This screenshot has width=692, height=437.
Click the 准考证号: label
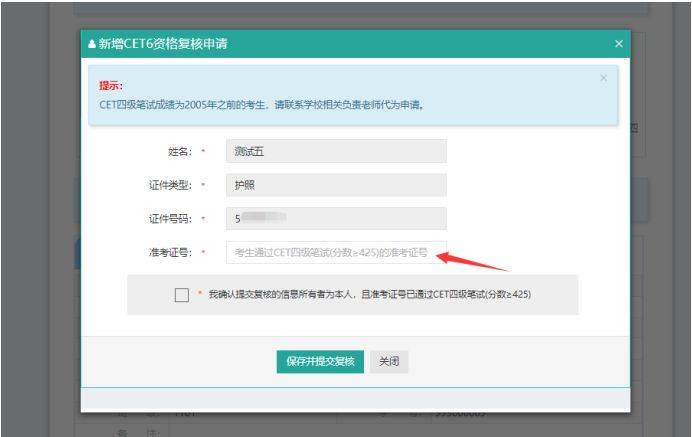point(170,252)
